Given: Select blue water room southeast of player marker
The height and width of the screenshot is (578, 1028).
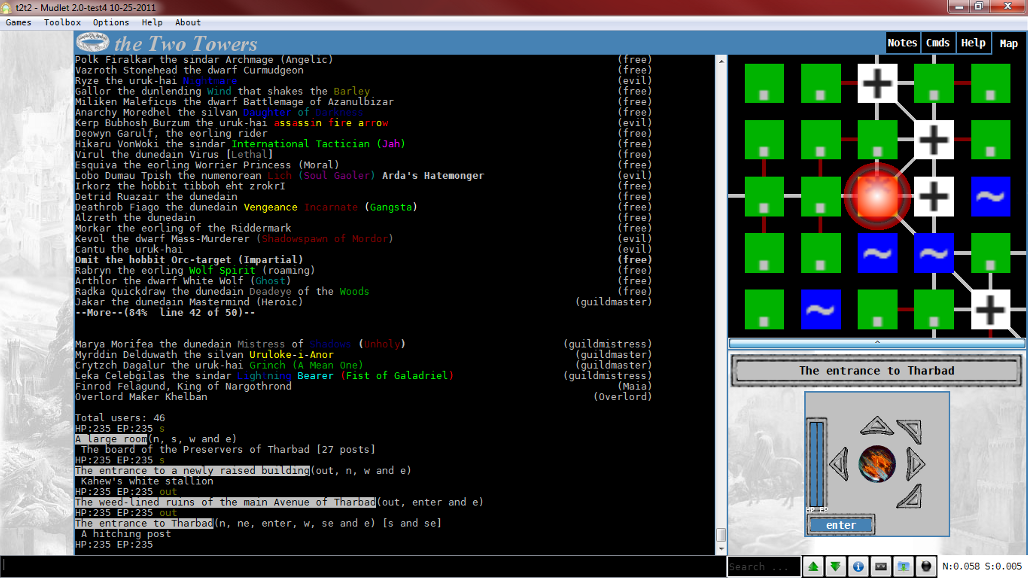Looking at the screenshot, I should click(x=934, y=253).
